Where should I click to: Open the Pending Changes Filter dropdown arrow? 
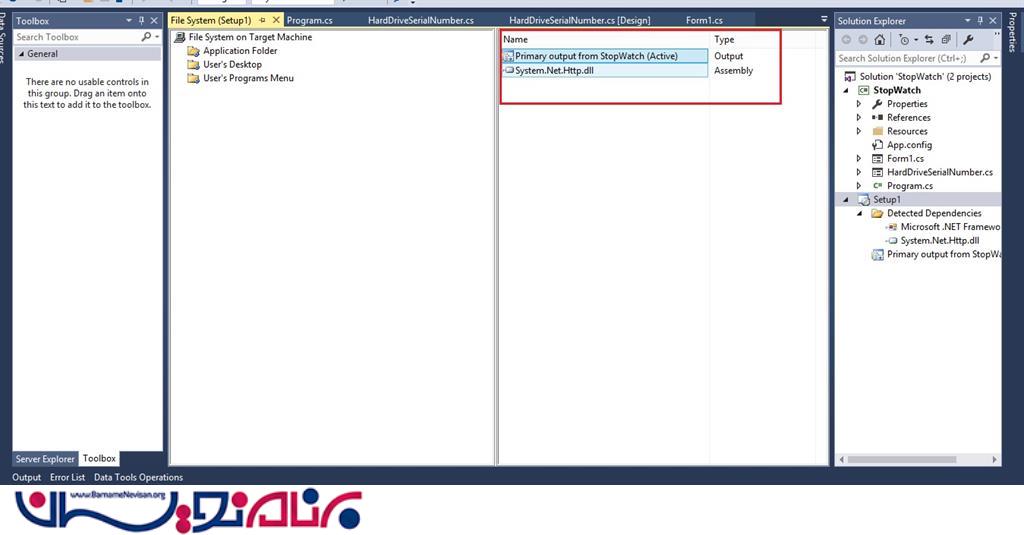[916, 40]
